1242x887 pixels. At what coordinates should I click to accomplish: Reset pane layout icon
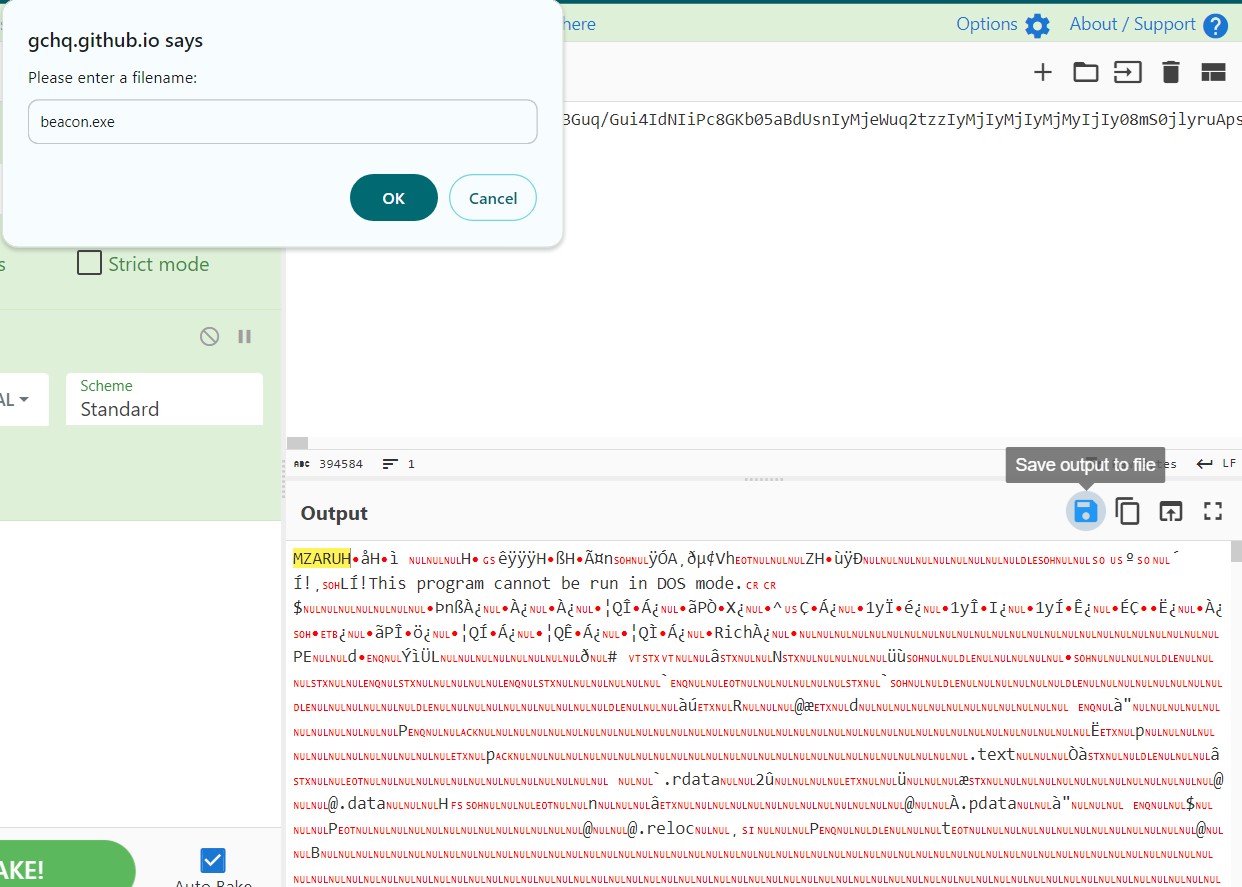click(x=1213, y=72)
